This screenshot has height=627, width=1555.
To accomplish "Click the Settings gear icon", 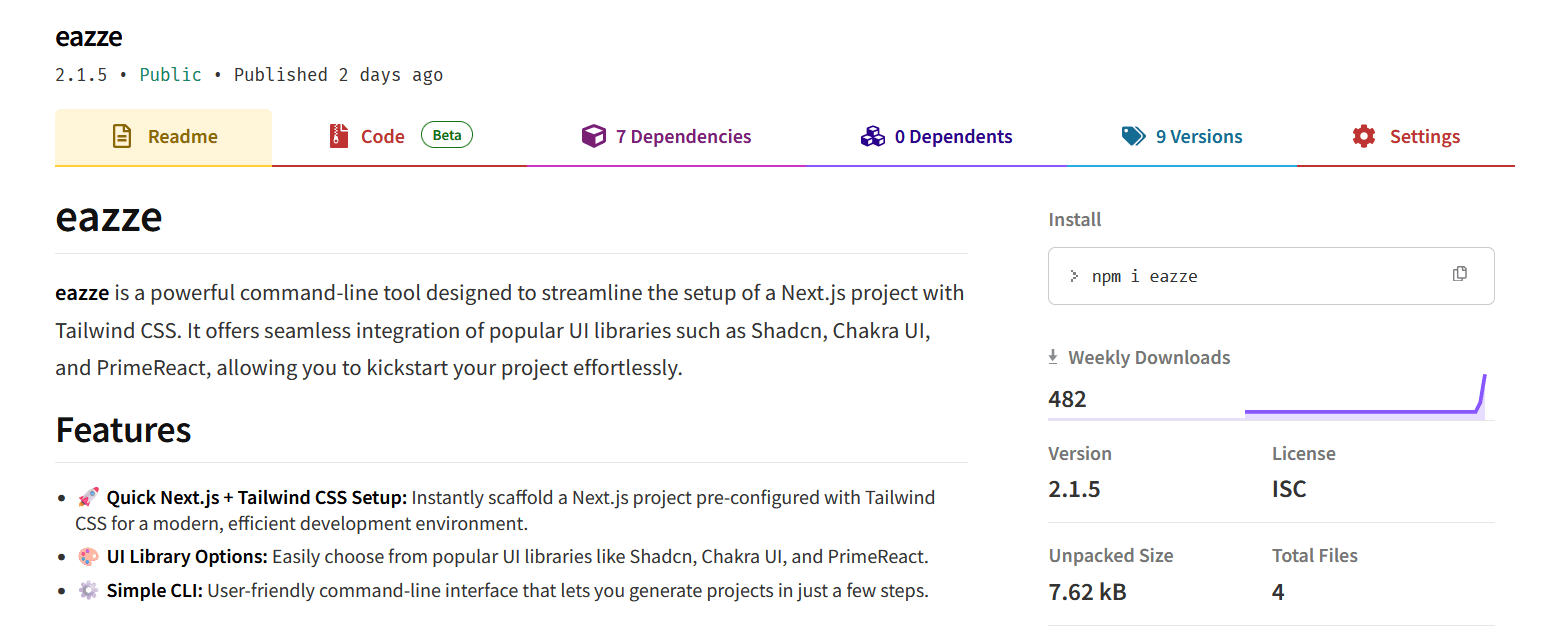I will pyautogui.click(x=1364, y=137).
